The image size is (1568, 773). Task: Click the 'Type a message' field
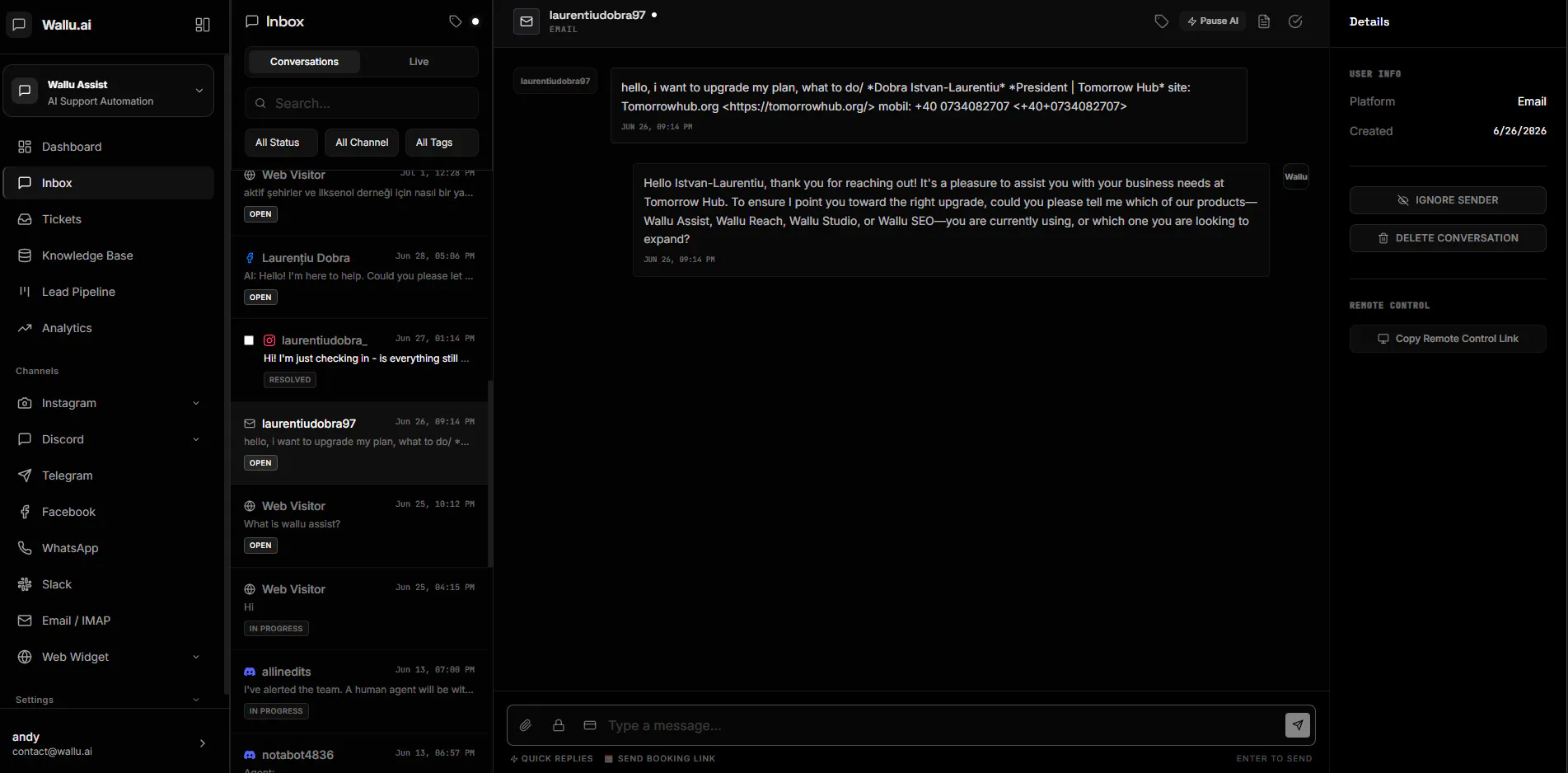pos(941,725)
